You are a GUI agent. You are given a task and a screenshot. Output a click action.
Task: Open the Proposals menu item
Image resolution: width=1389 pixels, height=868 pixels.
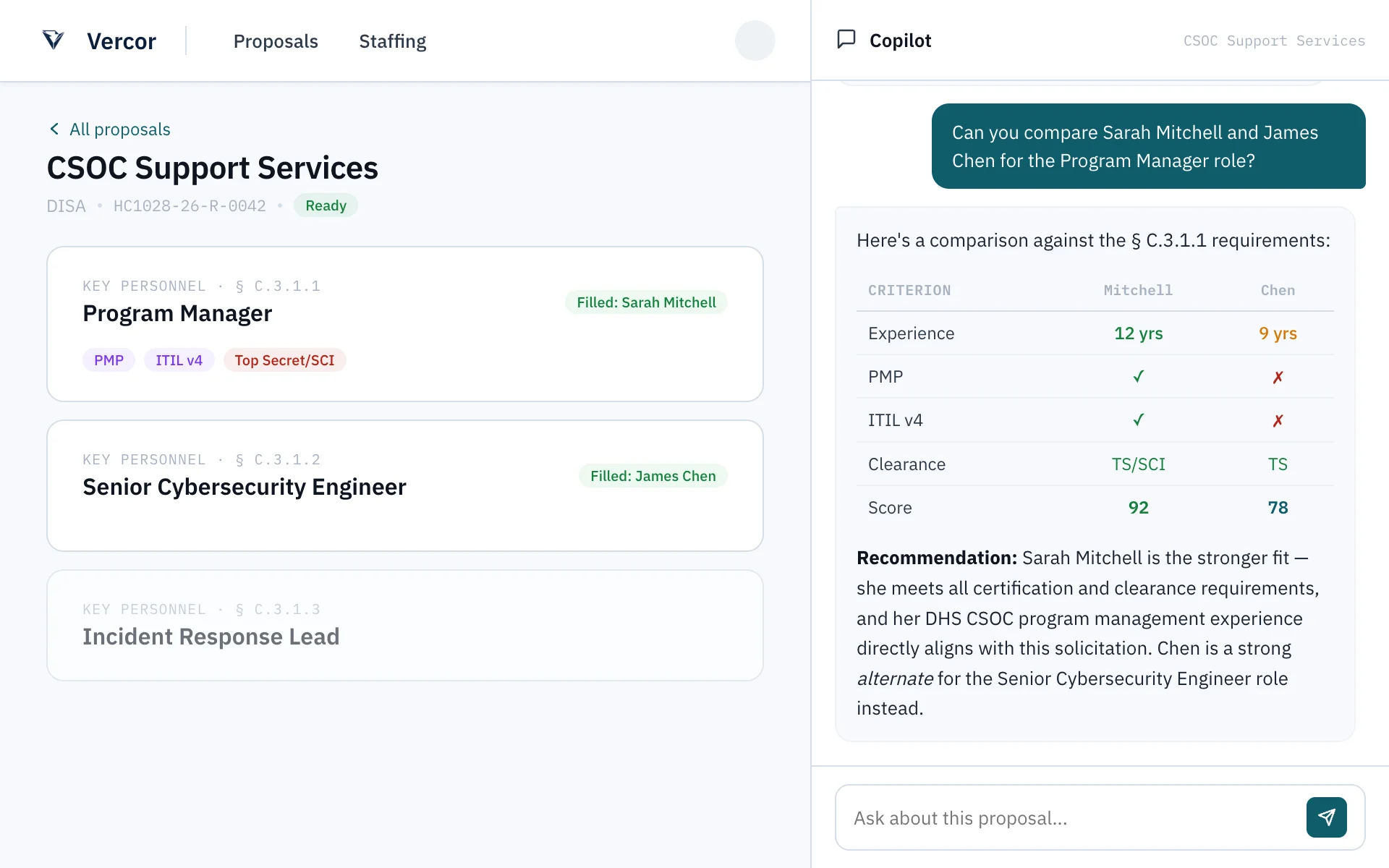[x=276, y=41]
